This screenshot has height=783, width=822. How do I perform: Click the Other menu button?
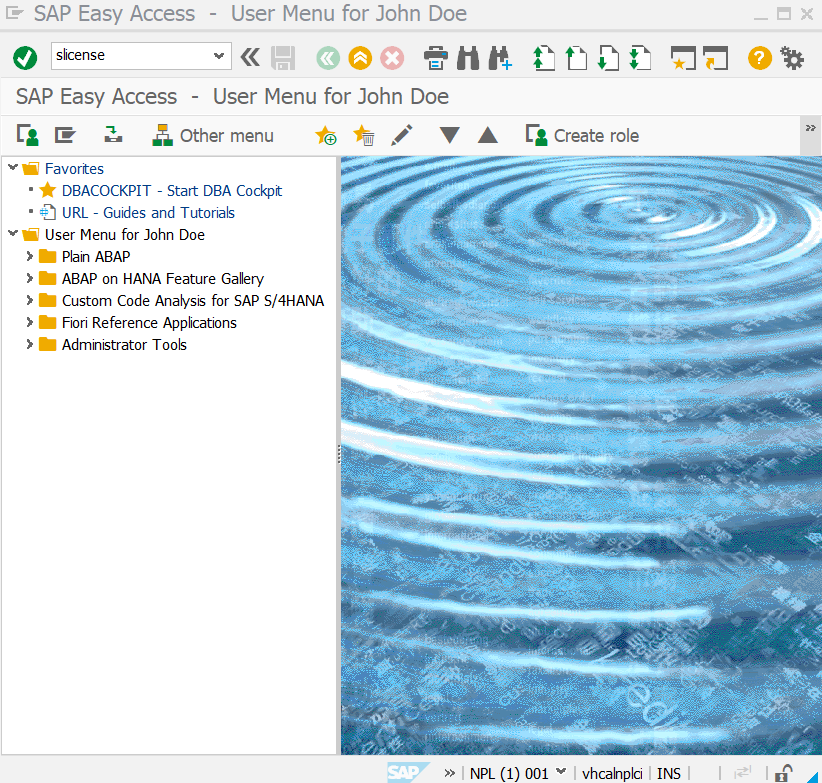[x=213, y=135]
